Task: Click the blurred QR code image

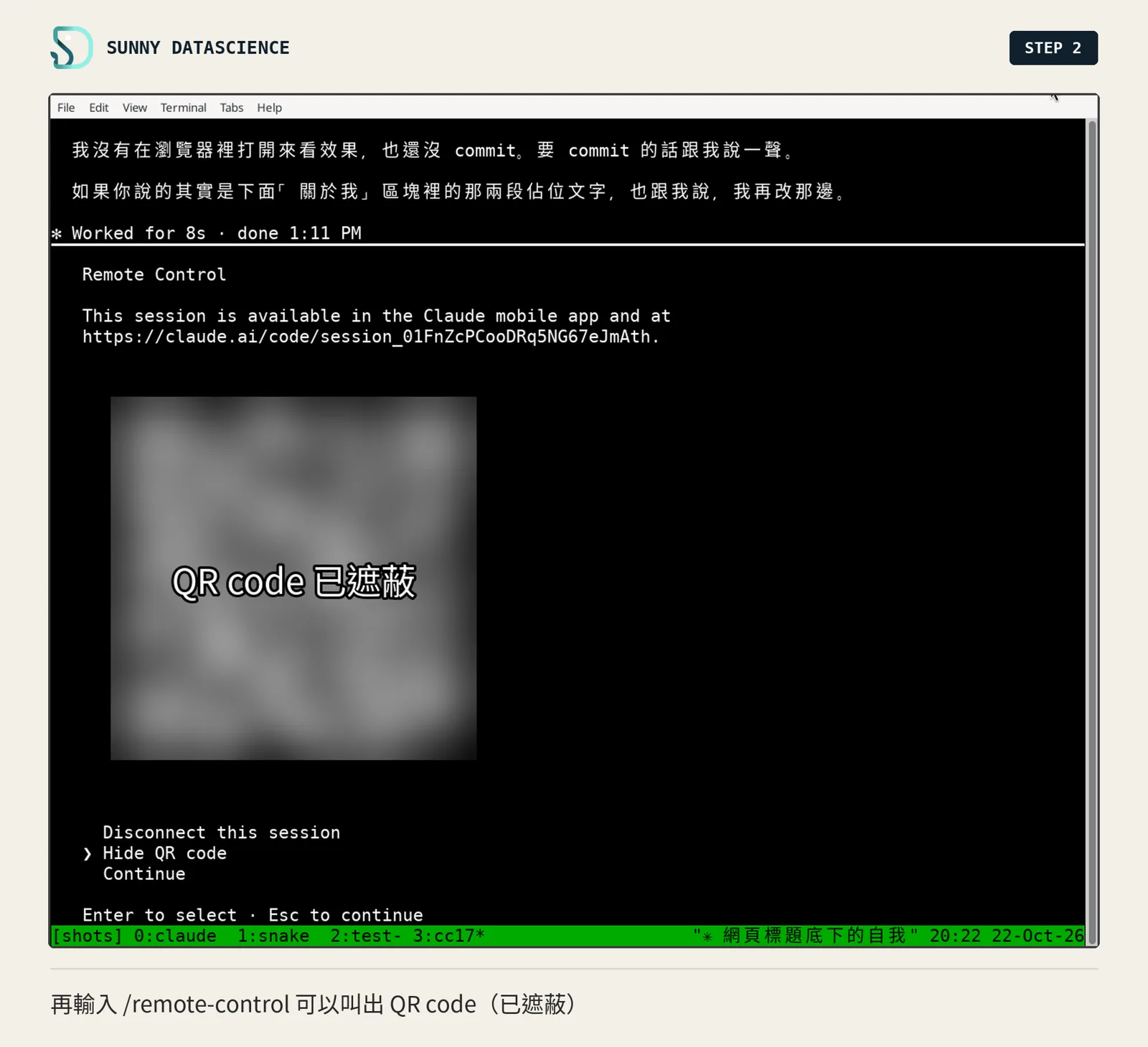Action: tap(293, 578)
